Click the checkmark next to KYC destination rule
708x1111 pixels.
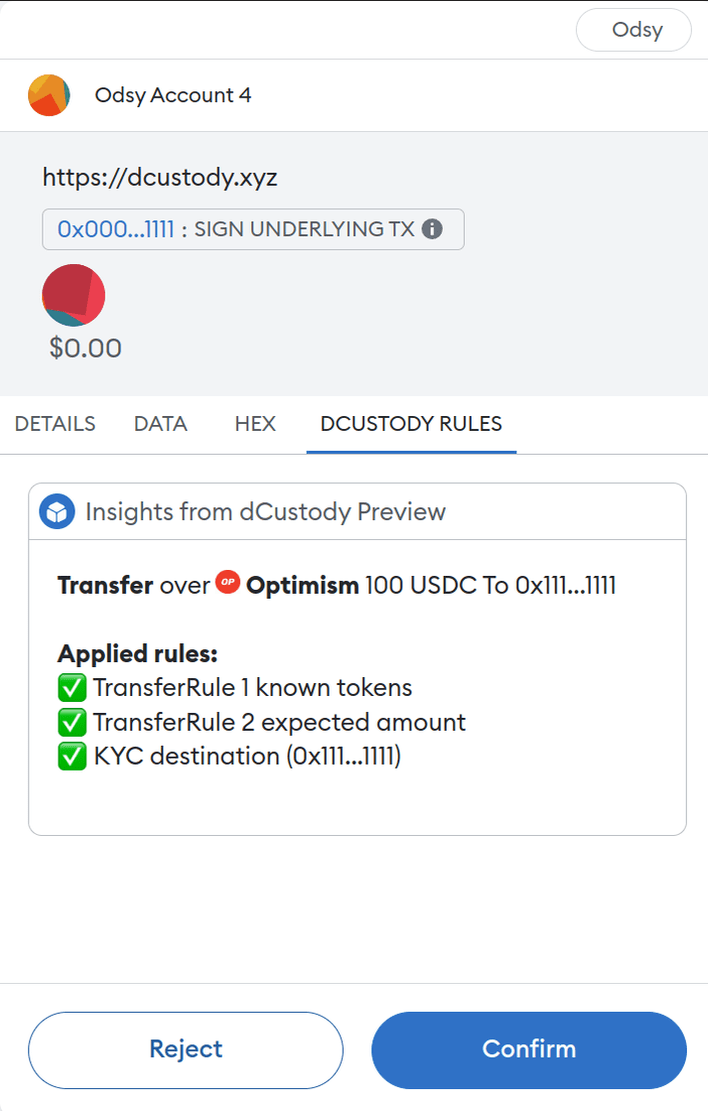[x=71, y=756]
